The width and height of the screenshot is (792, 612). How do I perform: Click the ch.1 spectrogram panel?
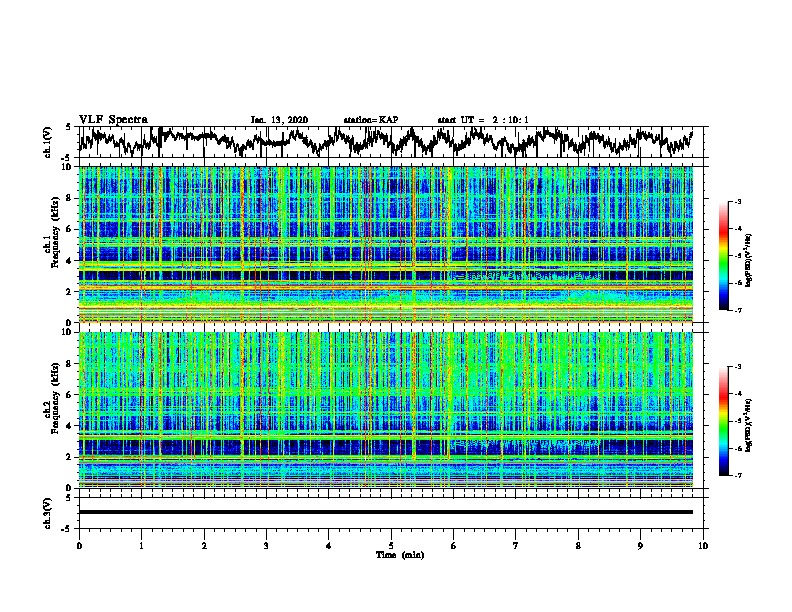[x=386, y=244]
